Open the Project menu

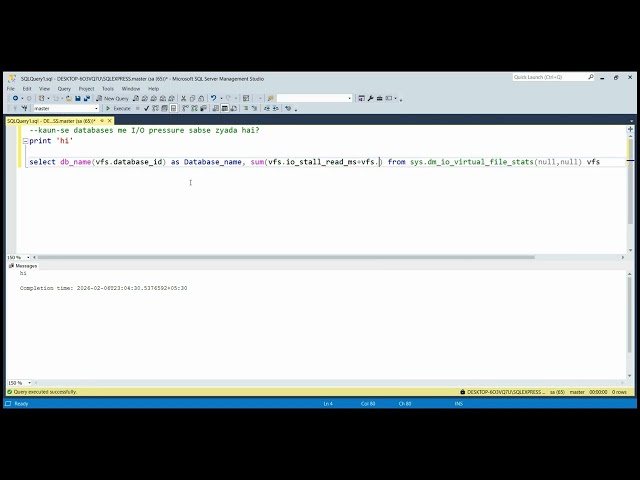coord(86,89)
